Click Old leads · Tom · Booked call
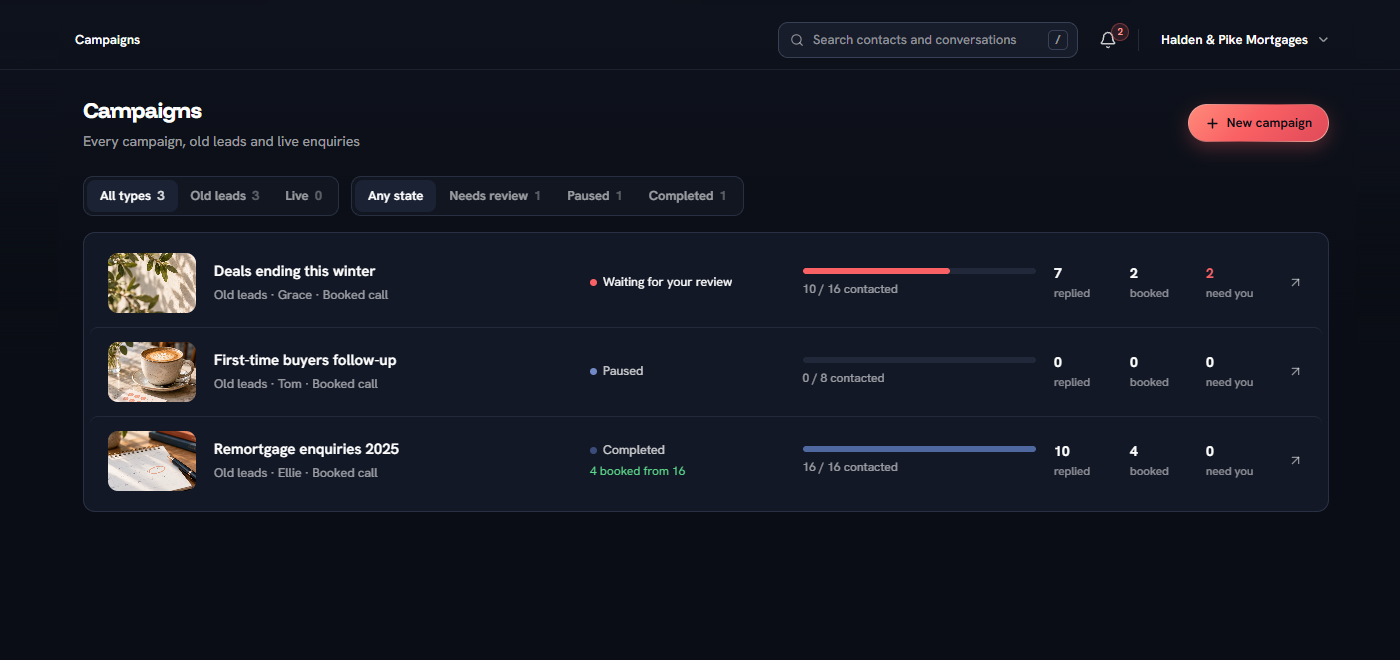The height and width of the screenshot is (660, 1400). [296, 384]
